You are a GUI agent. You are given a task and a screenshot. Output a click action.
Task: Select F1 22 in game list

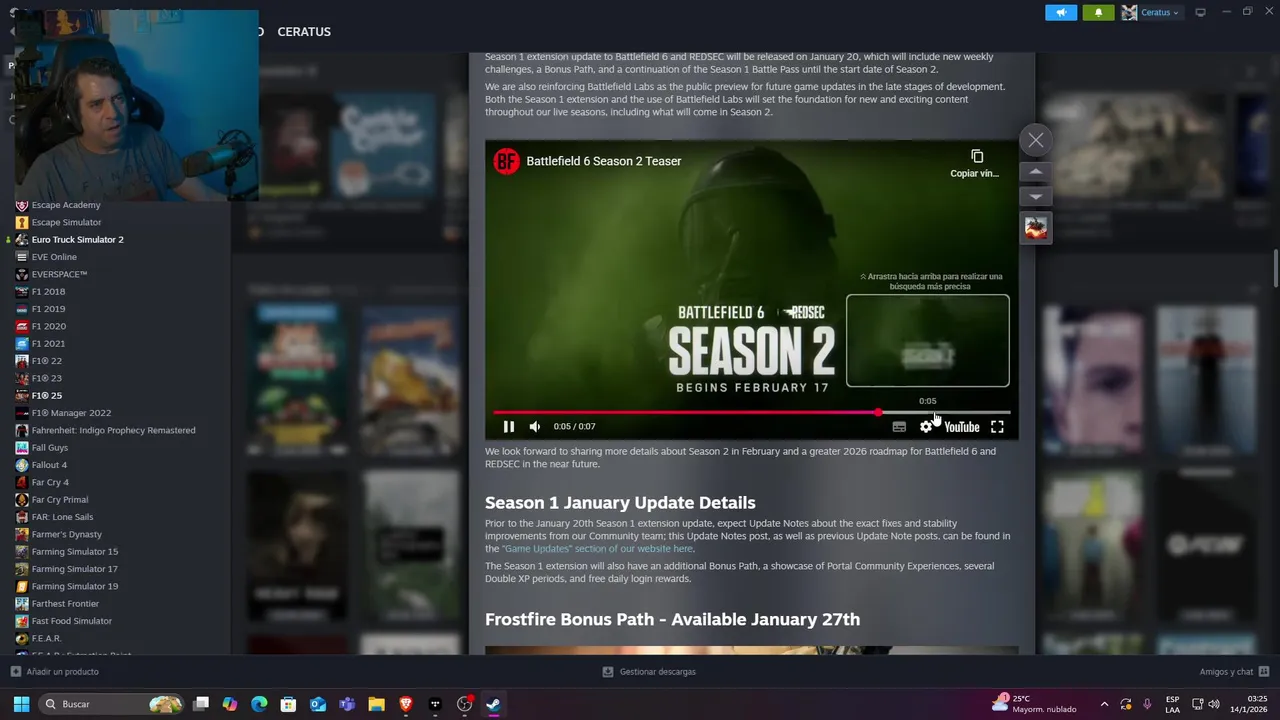click(x=46, y=361)
